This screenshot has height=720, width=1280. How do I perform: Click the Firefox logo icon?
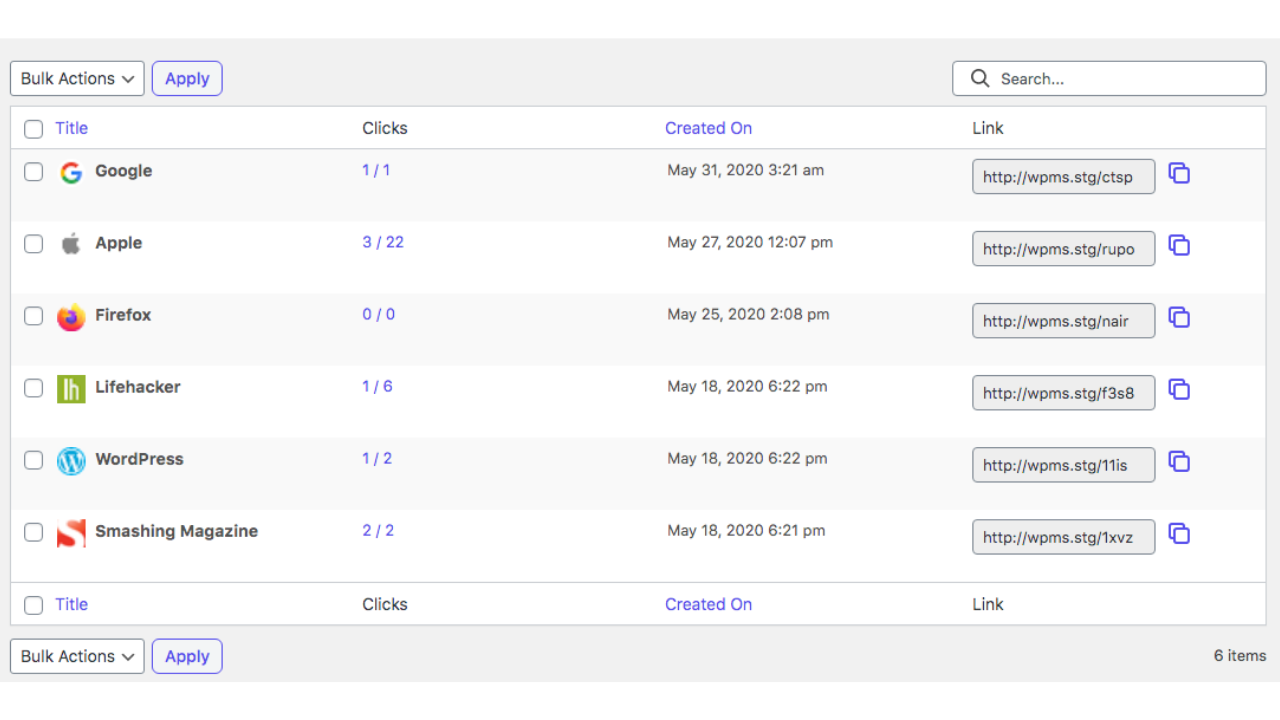71,317
